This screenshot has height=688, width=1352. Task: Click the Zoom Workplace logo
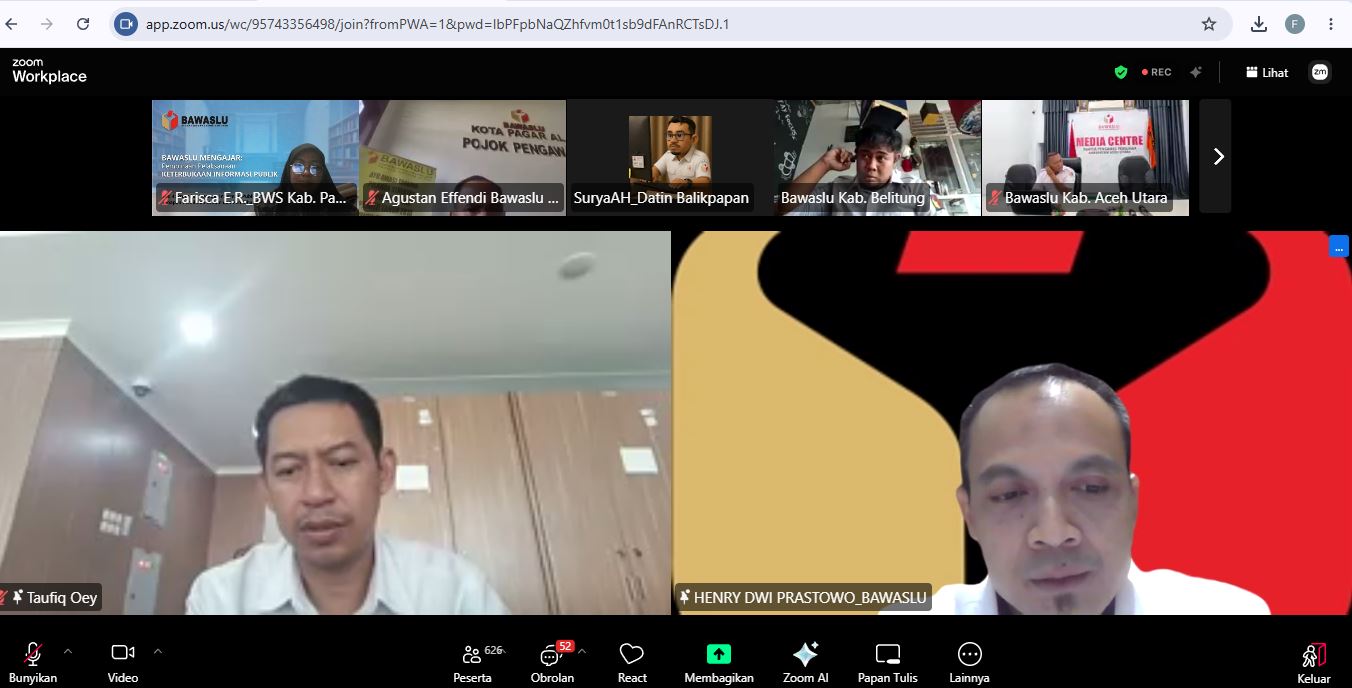pyautogui.click(x=49, y=71)
